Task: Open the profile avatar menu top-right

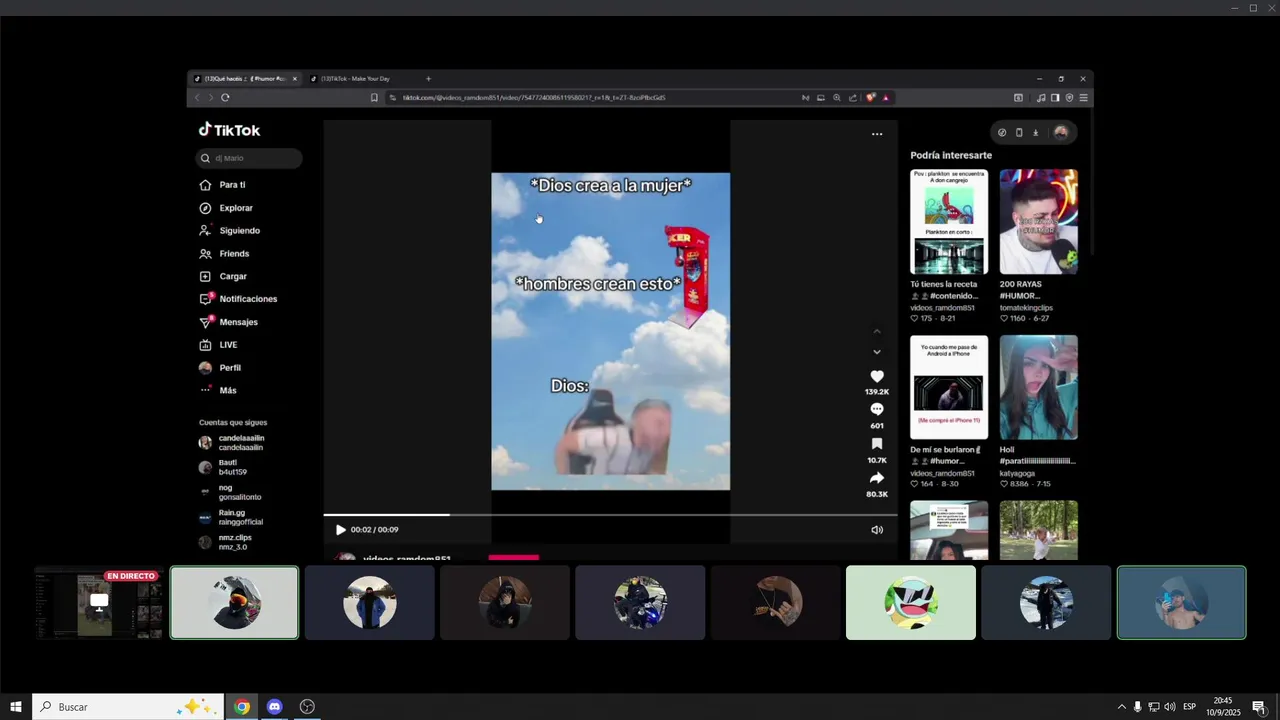Action: click(x=1061, y=132)
